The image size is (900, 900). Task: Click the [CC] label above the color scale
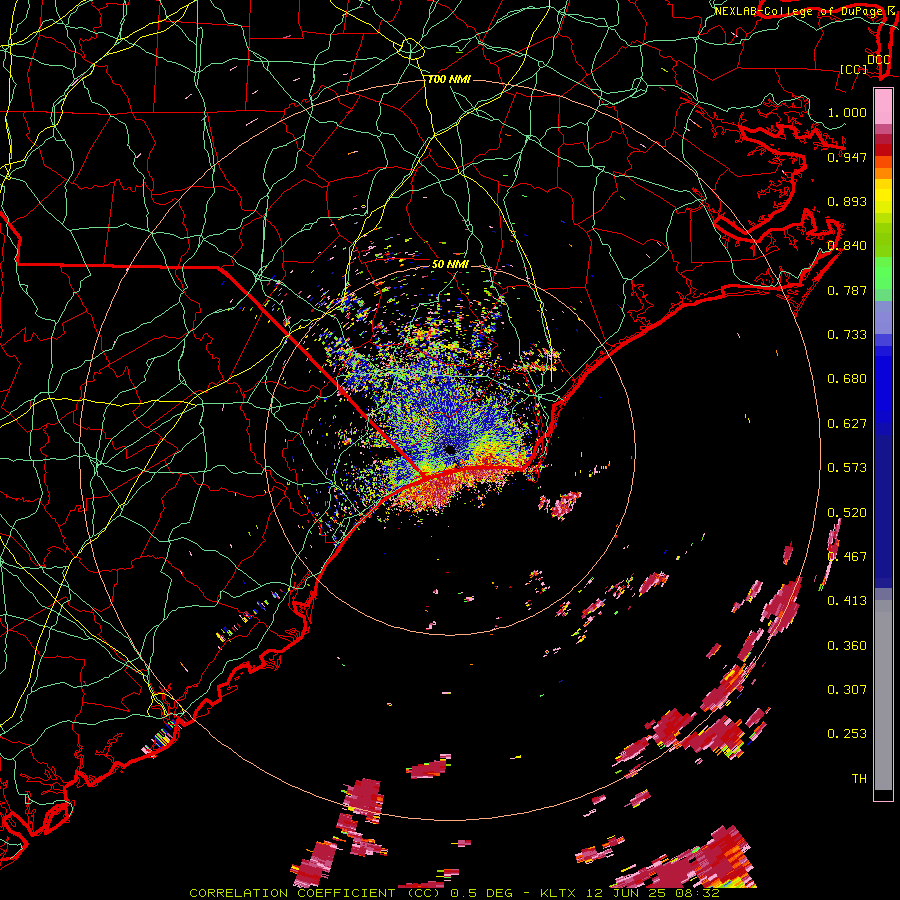tap(854, 69)
